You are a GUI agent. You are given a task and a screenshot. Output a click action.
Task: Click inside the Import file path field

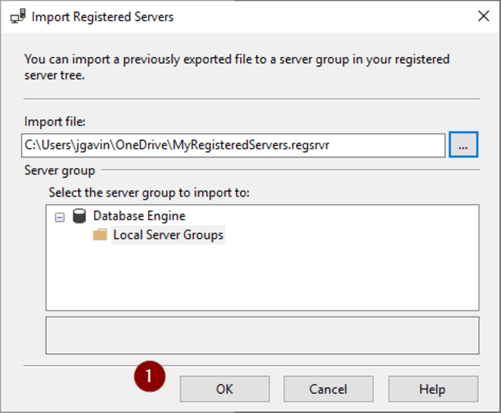pyautogui.click(x=233, y=145)
